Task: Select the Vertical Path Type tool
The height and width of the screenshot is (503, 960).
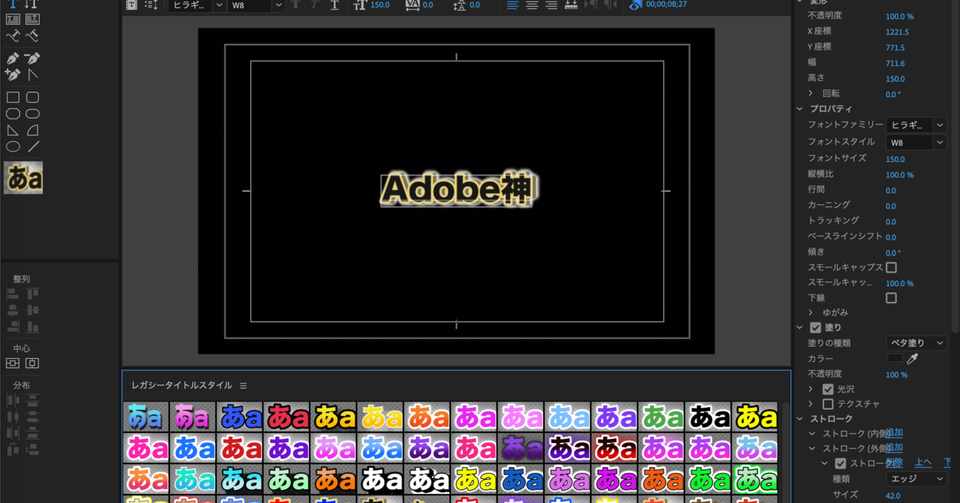Action: (32, 36)
